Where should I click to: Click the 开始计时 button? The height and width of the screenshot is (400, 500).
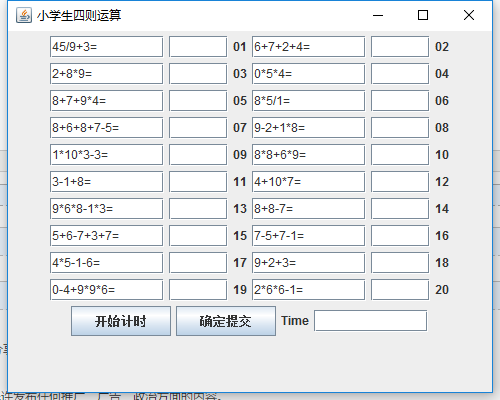click(121, 321)
